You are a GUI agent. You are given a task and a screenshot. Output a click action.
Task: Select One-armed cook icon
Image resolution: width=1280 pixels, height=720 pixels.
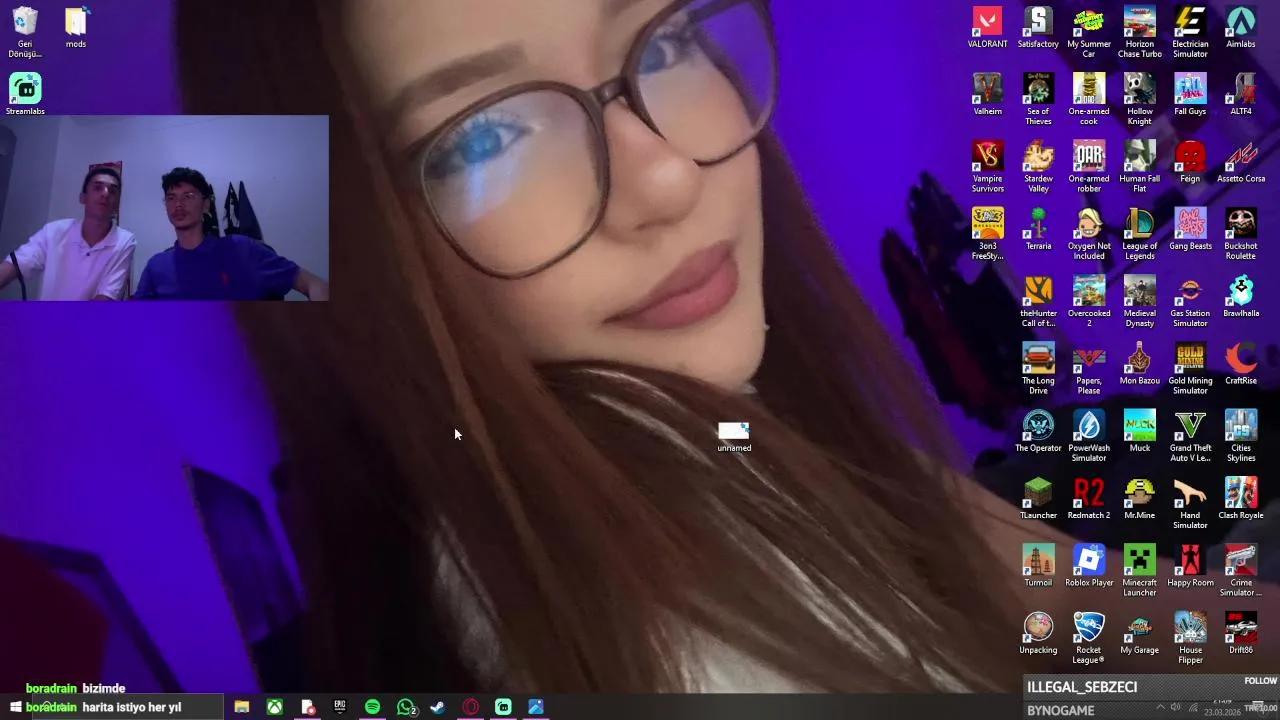tap(1089, 100)
